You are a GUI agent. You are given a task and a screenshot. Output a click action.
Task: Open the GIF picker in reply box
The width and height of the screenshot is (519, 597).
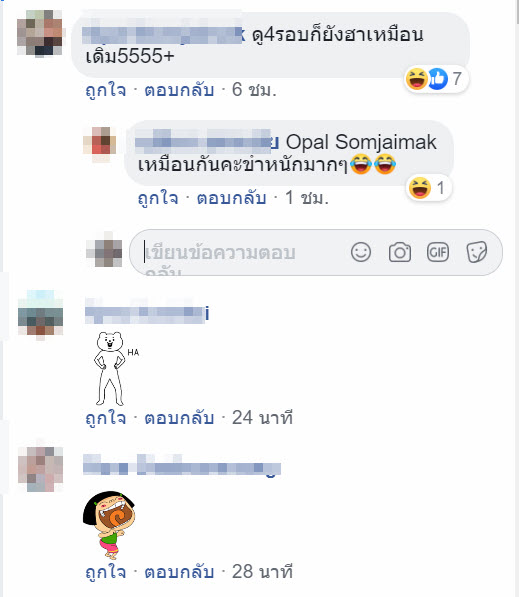point(438,252)
